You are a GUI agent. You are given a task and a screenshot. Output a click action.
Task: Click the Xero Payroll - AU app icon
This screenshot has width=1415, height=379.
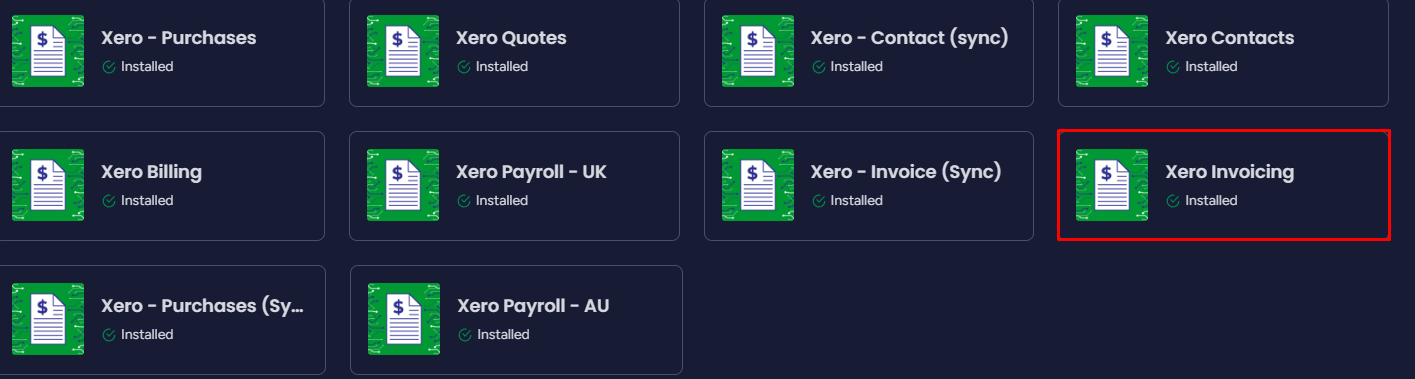coord(404,319)
